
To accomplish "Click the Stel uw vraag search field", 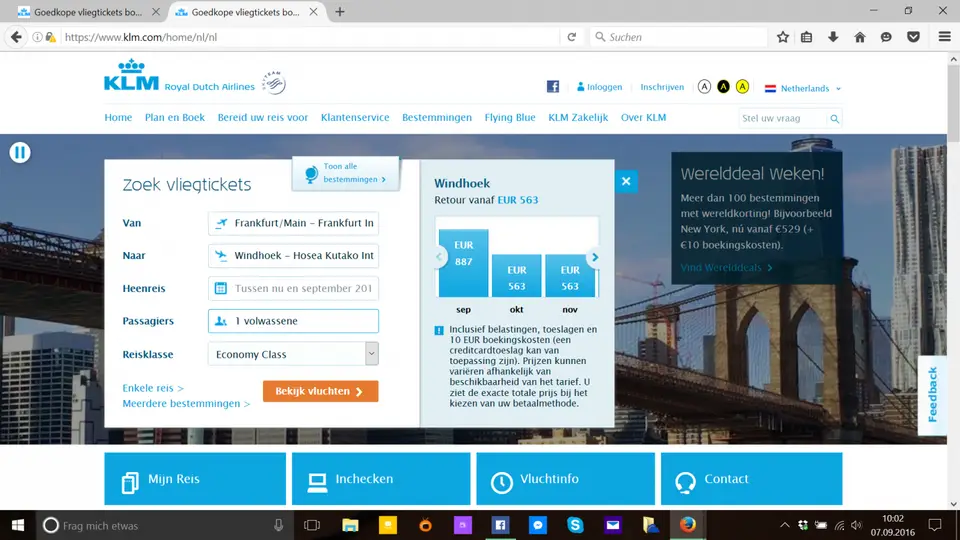I will click(x=782, y=118).
